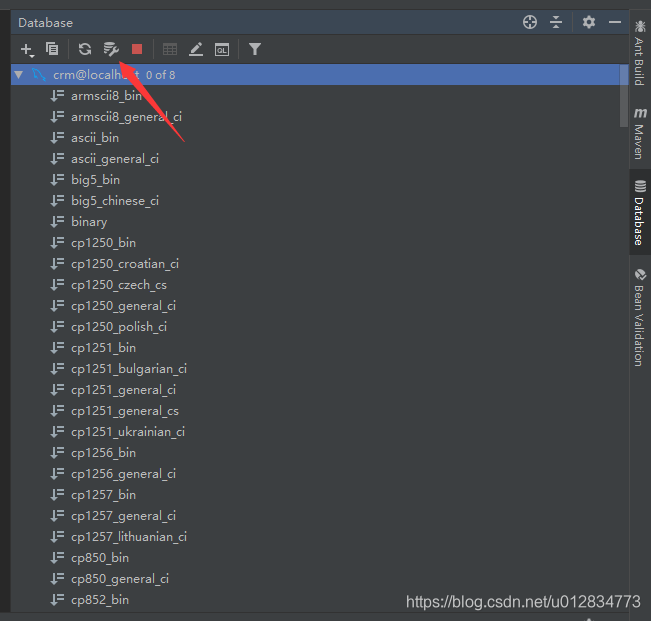Select the cp1256_general_ci collation

123,474
